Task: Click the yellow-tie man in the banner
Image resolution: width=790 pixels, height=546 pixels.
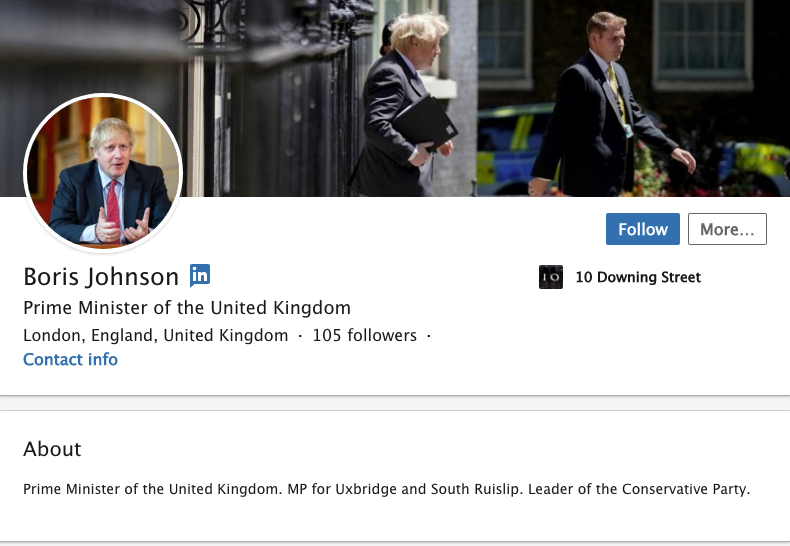Action: [x=610, y=106]
